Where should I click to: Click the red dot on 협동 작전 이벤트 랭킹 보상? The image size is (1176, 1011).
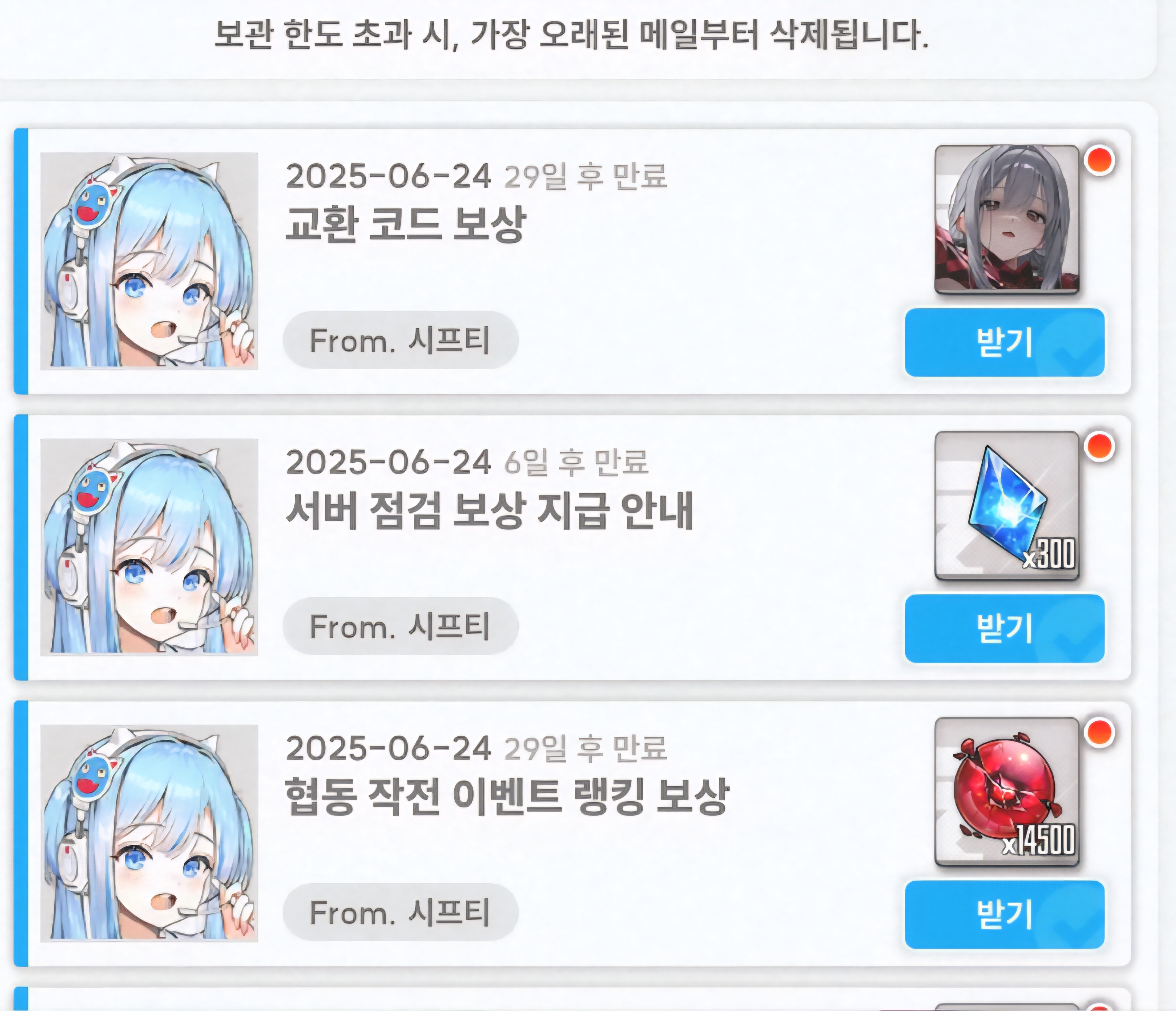tap(1100, 732)
